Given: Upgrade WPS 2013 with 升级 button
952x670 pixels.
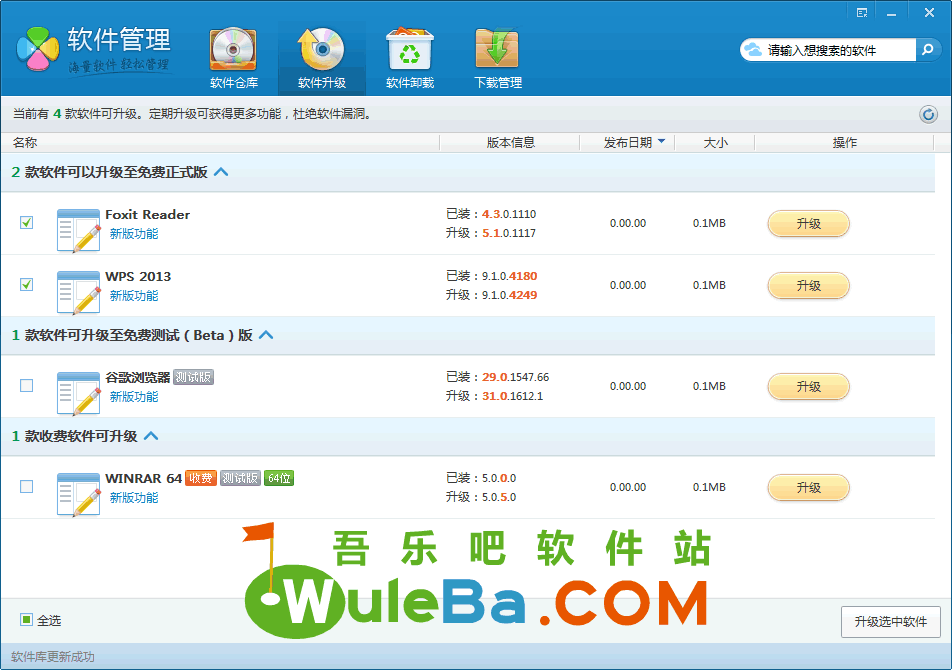Looking at the screenshot, I should 809,286.
